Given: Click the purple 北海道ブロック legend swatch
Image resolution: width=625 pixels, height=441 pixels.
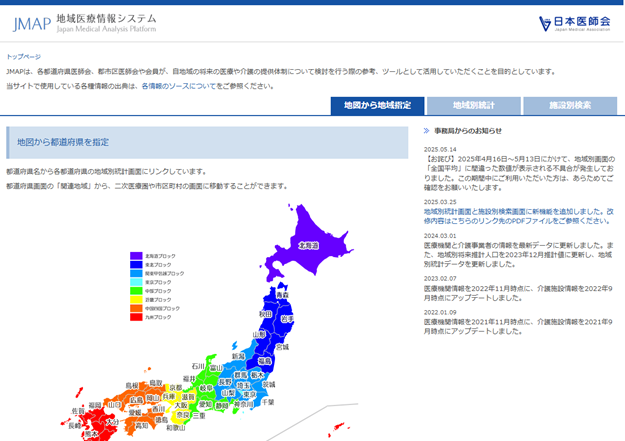Looking at the screenshot, I should [136, 256].
